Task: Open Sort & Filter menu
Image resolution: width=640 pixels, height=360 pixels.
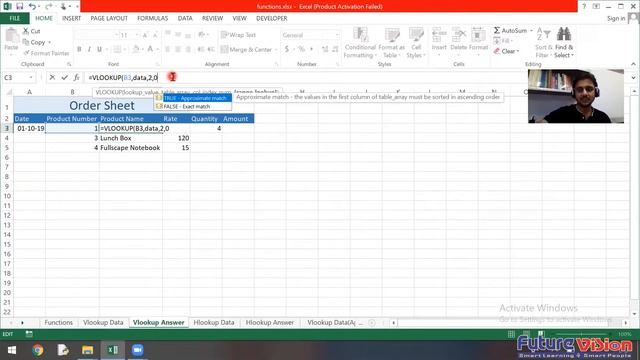Action: pyautogui.click(x=544, y=43)
